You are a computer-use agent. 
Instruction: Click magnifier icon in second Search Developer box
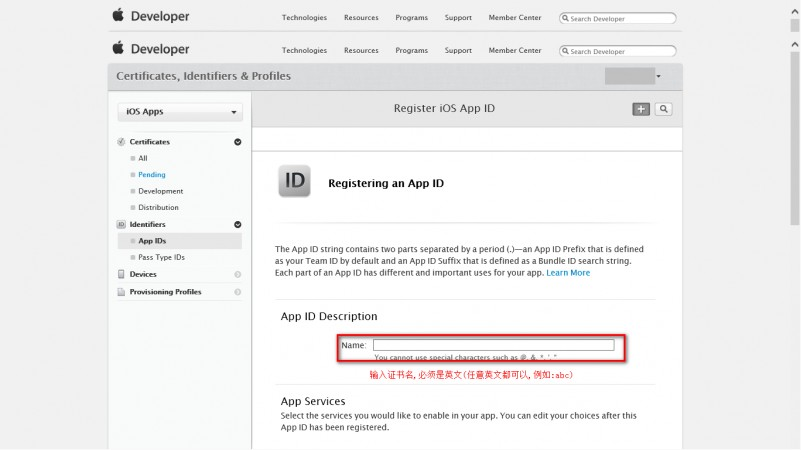click(565, 51)
